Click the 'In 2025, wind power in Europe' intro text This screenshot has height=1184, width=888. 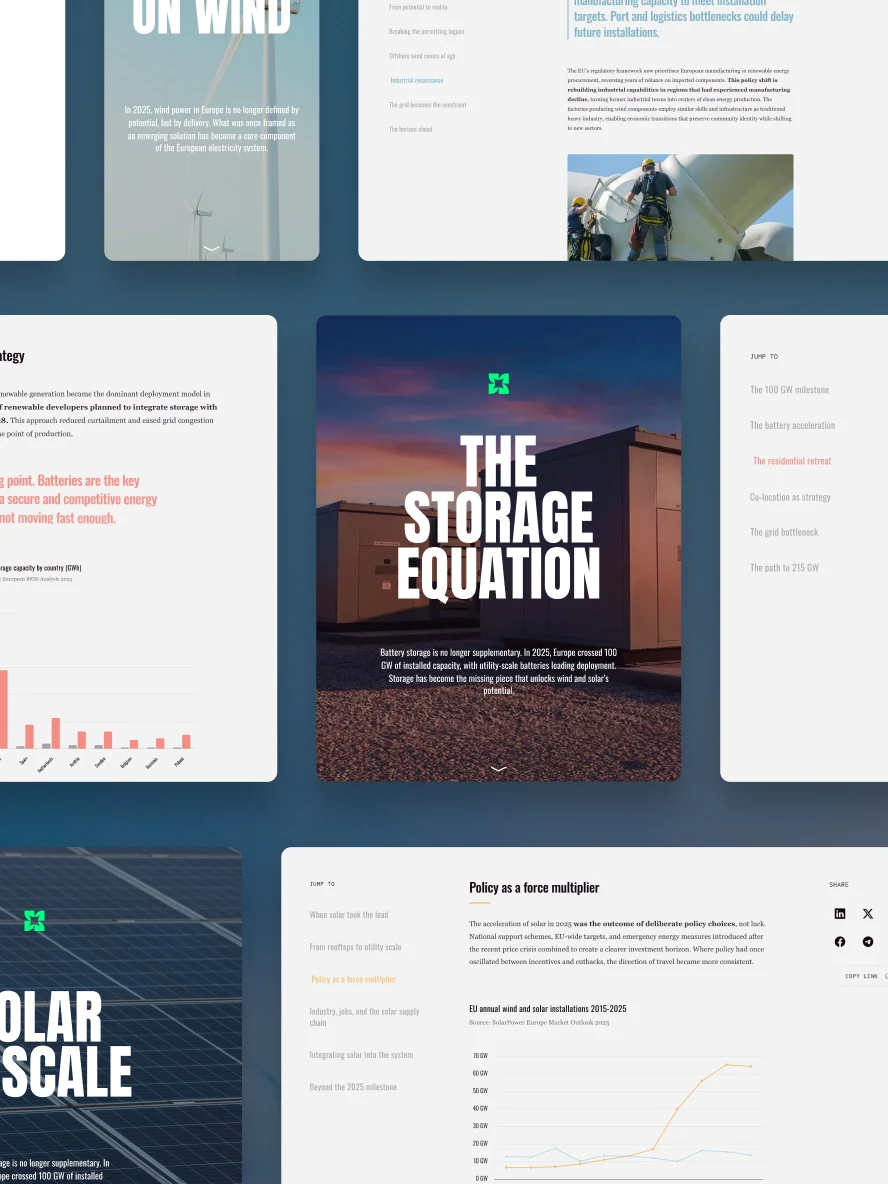coord(211,128)
